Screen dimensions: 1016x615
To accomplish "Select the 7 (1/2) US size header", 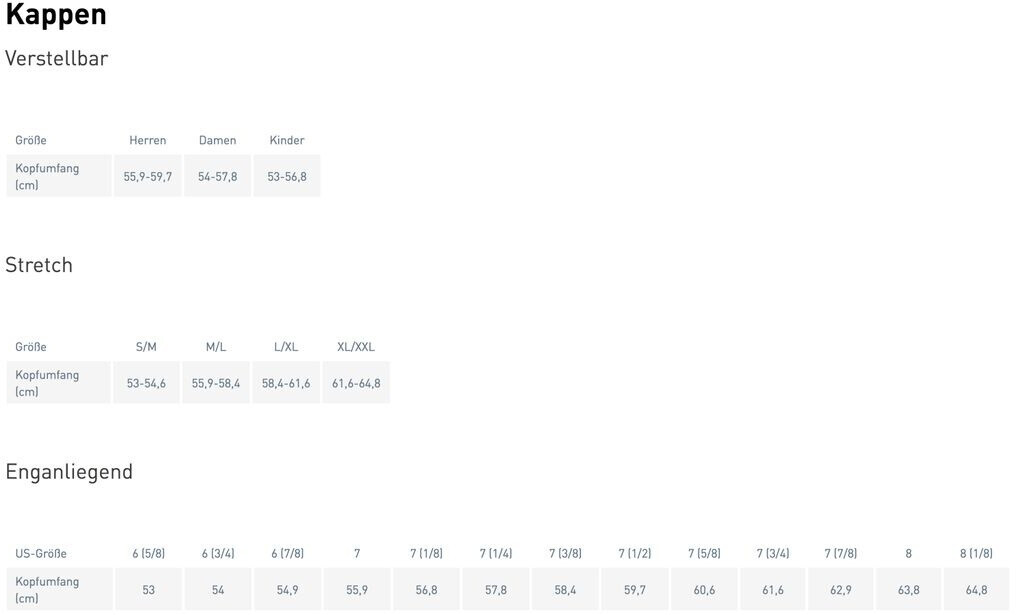I will pos(635,554).
